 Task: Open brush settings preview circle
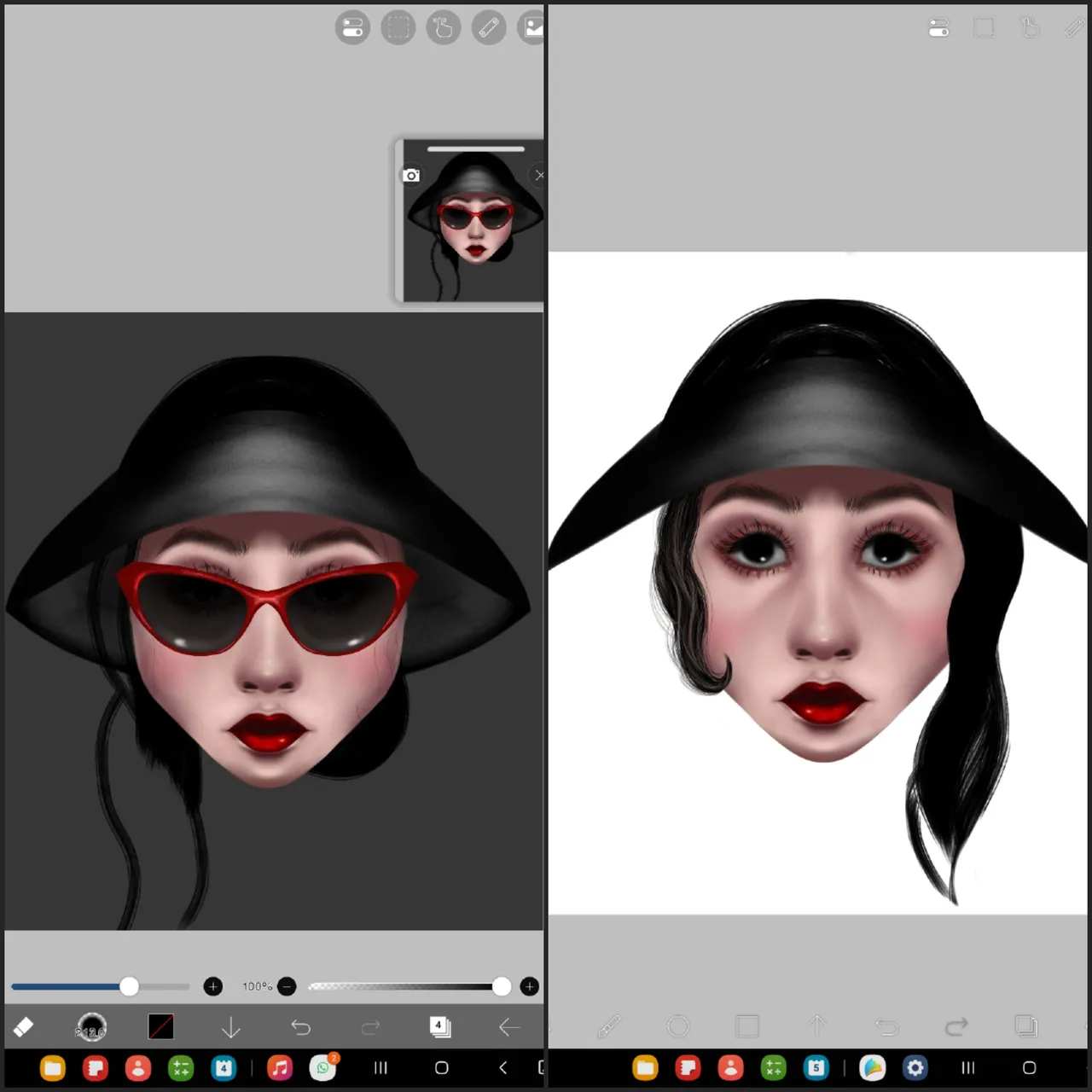pyautogui.click(x=91, y=1027)
